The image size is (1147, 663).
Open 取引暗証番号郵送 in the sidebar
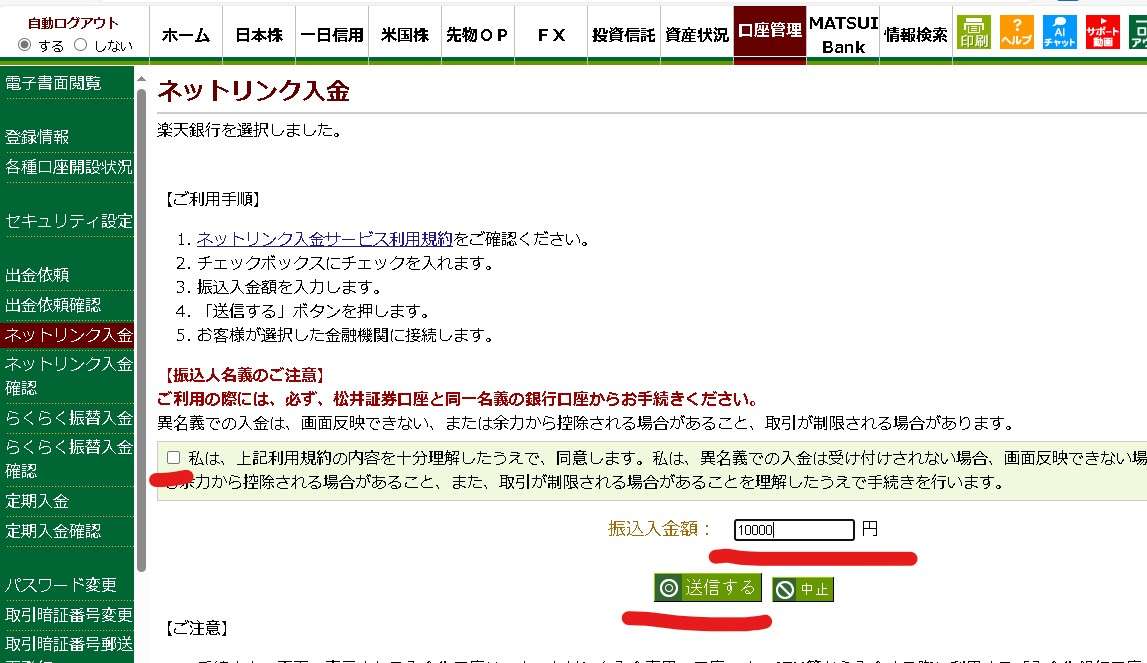[x=67, y=644]
